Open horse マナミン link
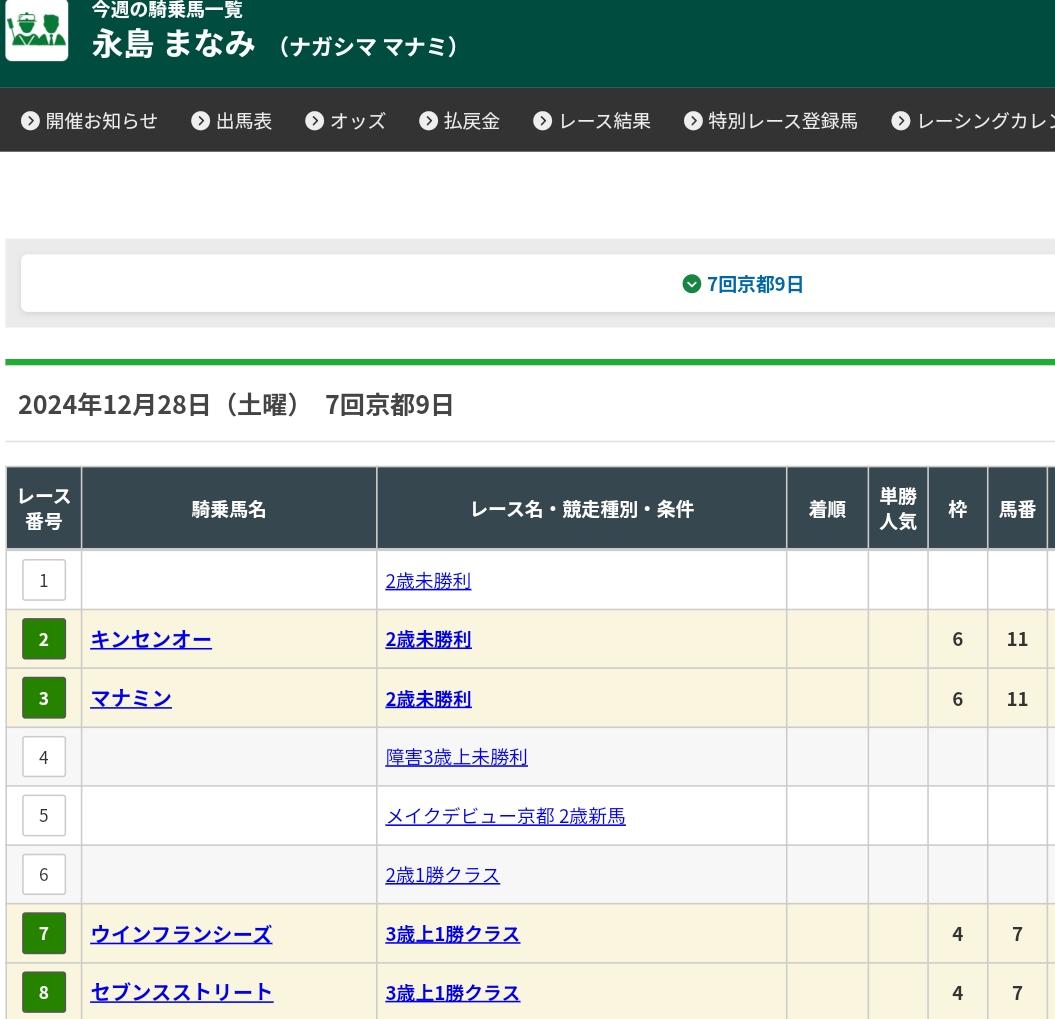Viewport: 1055px width, 1019px height. point(131,699)
